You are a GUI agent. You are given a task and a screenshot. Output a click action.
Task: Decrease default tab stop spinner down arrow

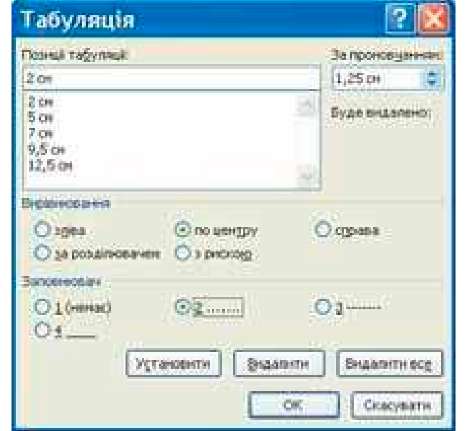[432, 83]
